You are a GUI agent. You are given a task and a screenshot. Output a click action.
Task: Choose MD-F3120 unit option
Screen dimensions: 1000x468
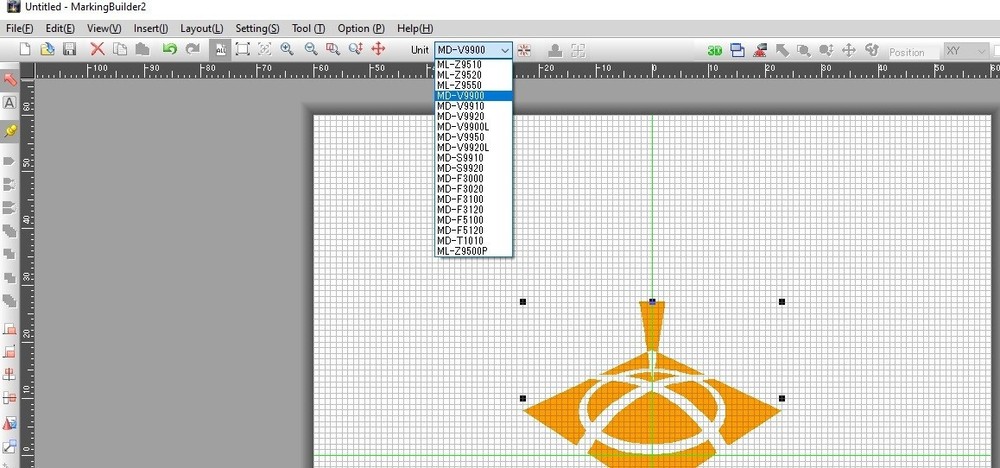[473, 210]
